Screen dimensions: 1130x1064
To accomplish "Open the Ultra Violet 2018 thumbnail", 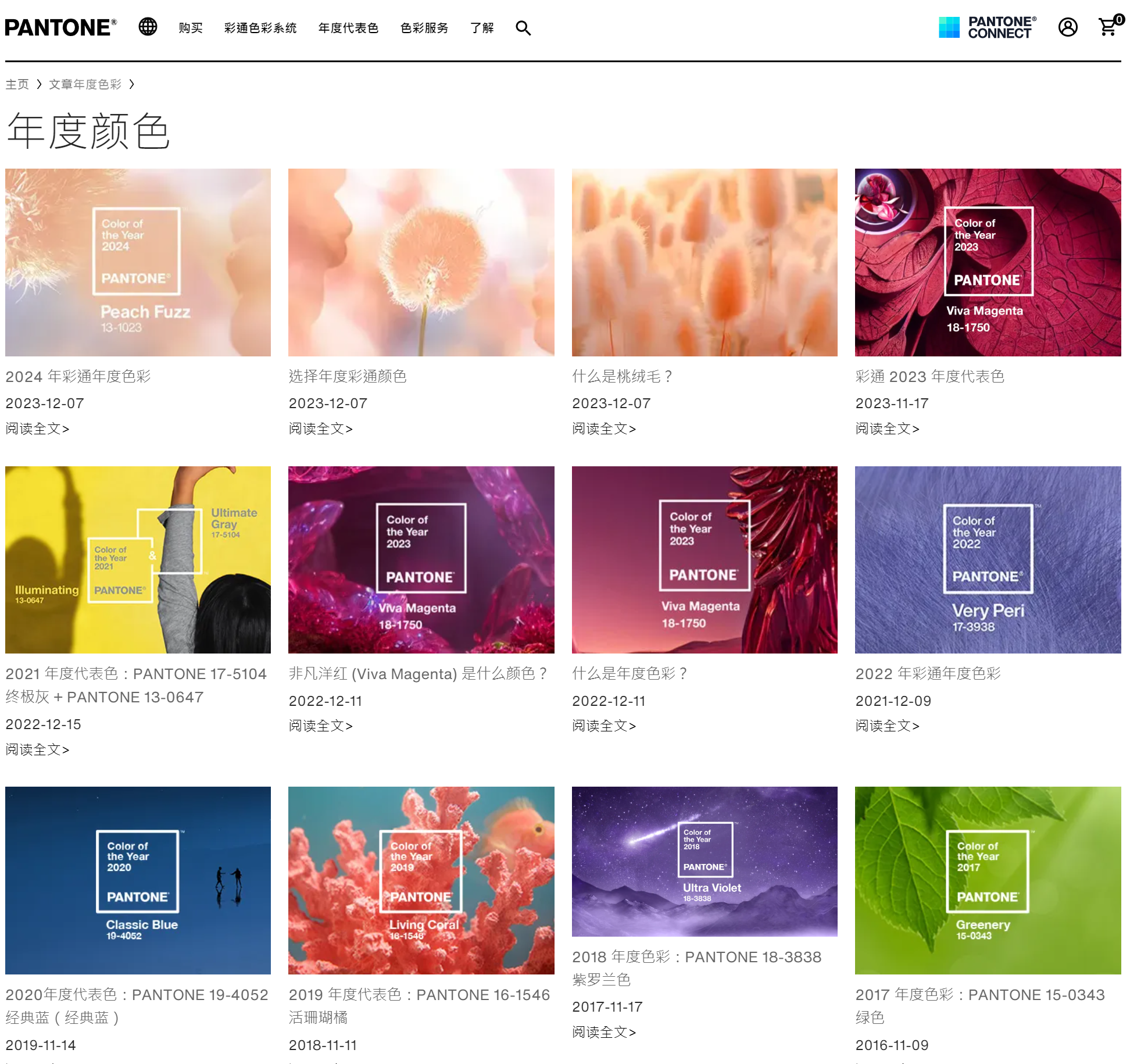I will (x=705, y=862).
